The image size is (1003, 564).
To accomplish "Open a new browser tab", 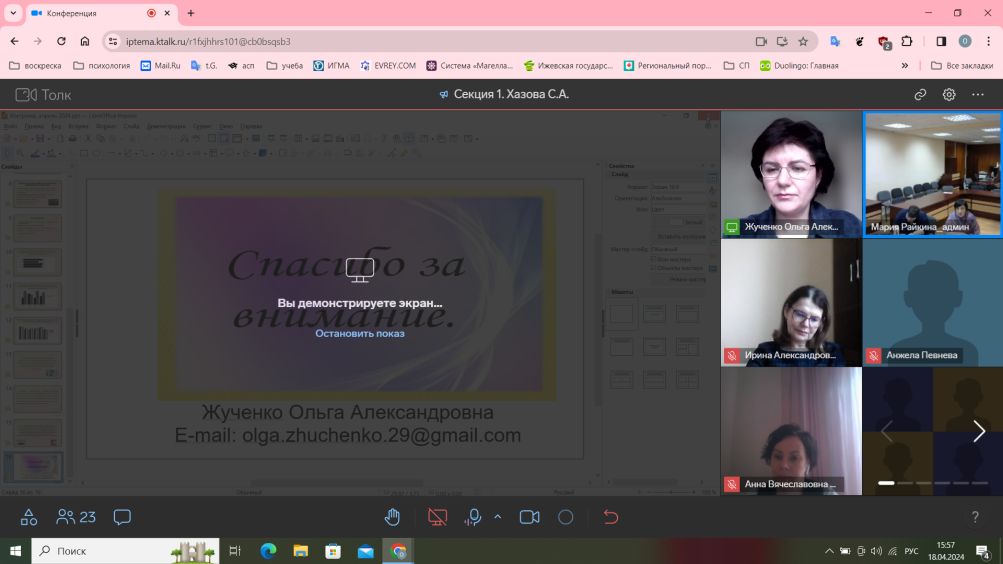I will [191, 13].
